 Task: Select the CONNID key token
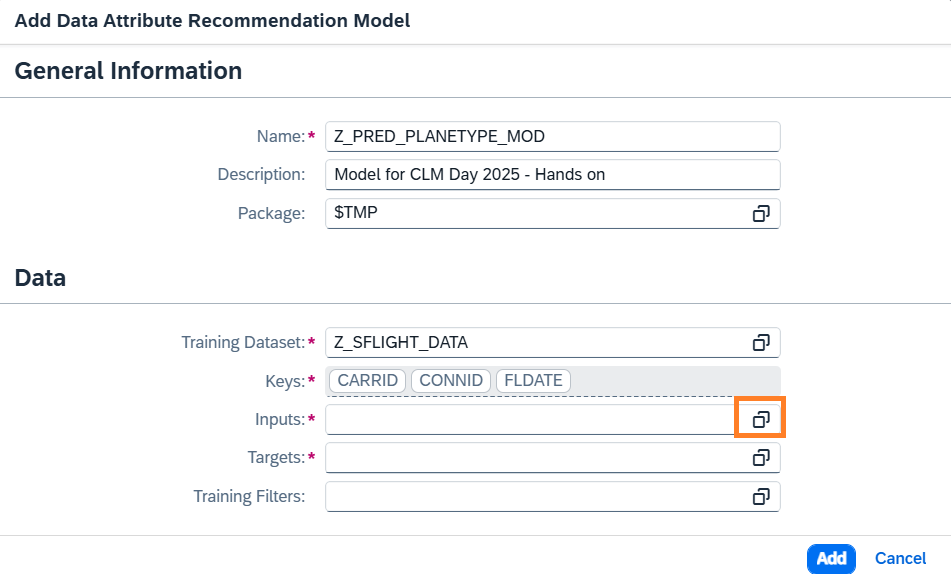tap(450, 381)
